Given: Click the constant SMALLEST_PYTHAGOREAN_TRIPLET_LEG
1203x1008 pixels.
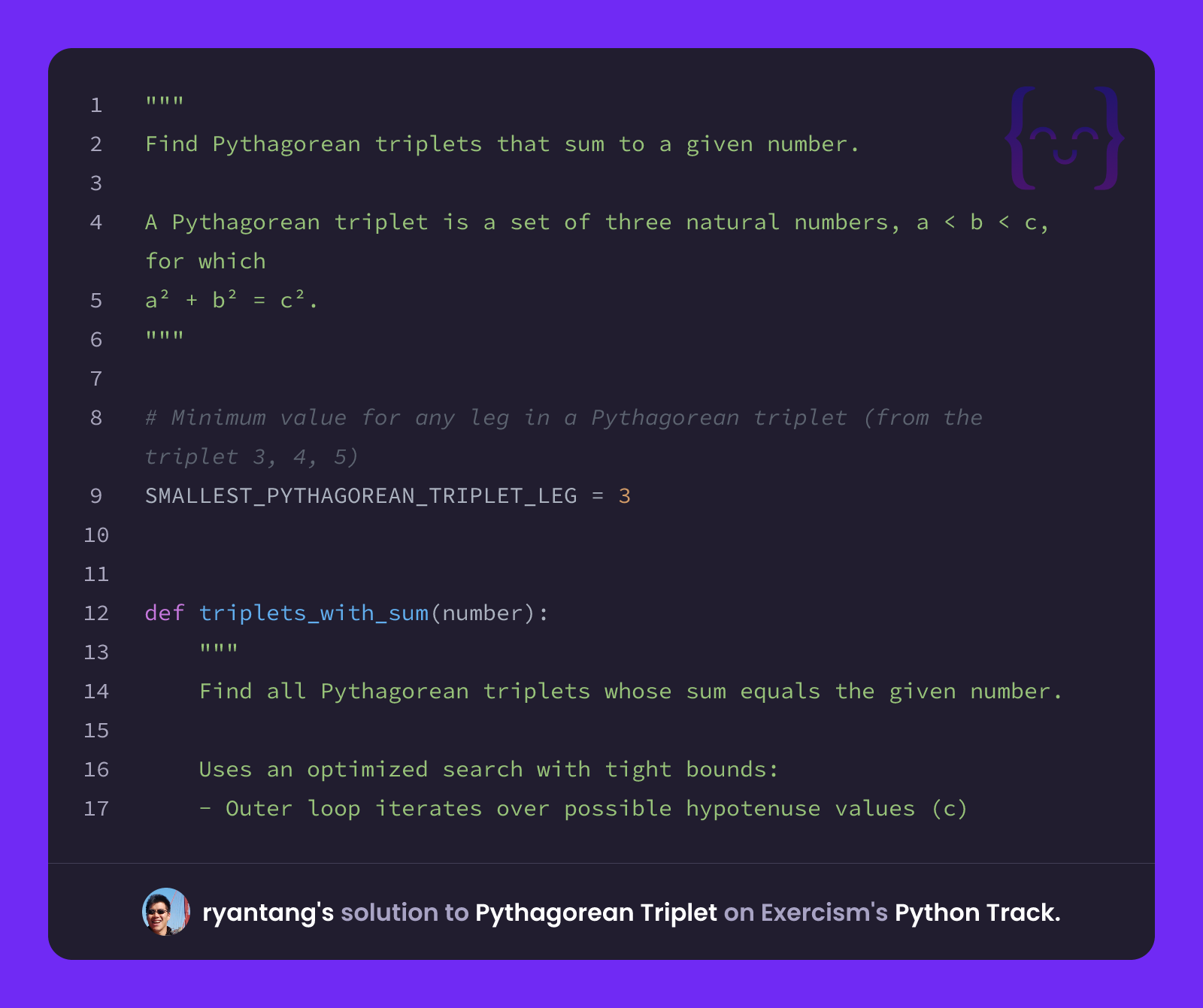Looking at the screenshot, I should (x=361, y=496).
